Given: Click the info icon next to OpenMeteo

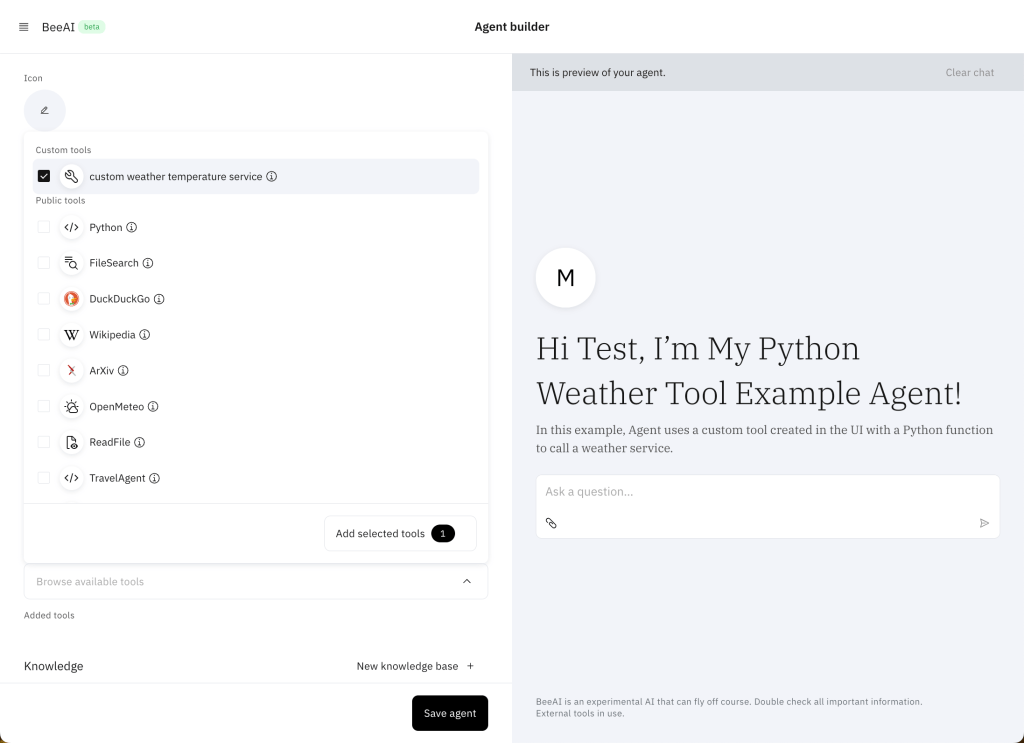Looking at the screenshot, I should point(154,407).
